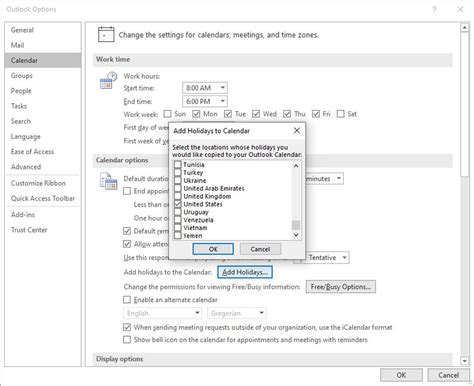
Task: Check the Yemen holidays checkbox
Action: pos(178,236)
